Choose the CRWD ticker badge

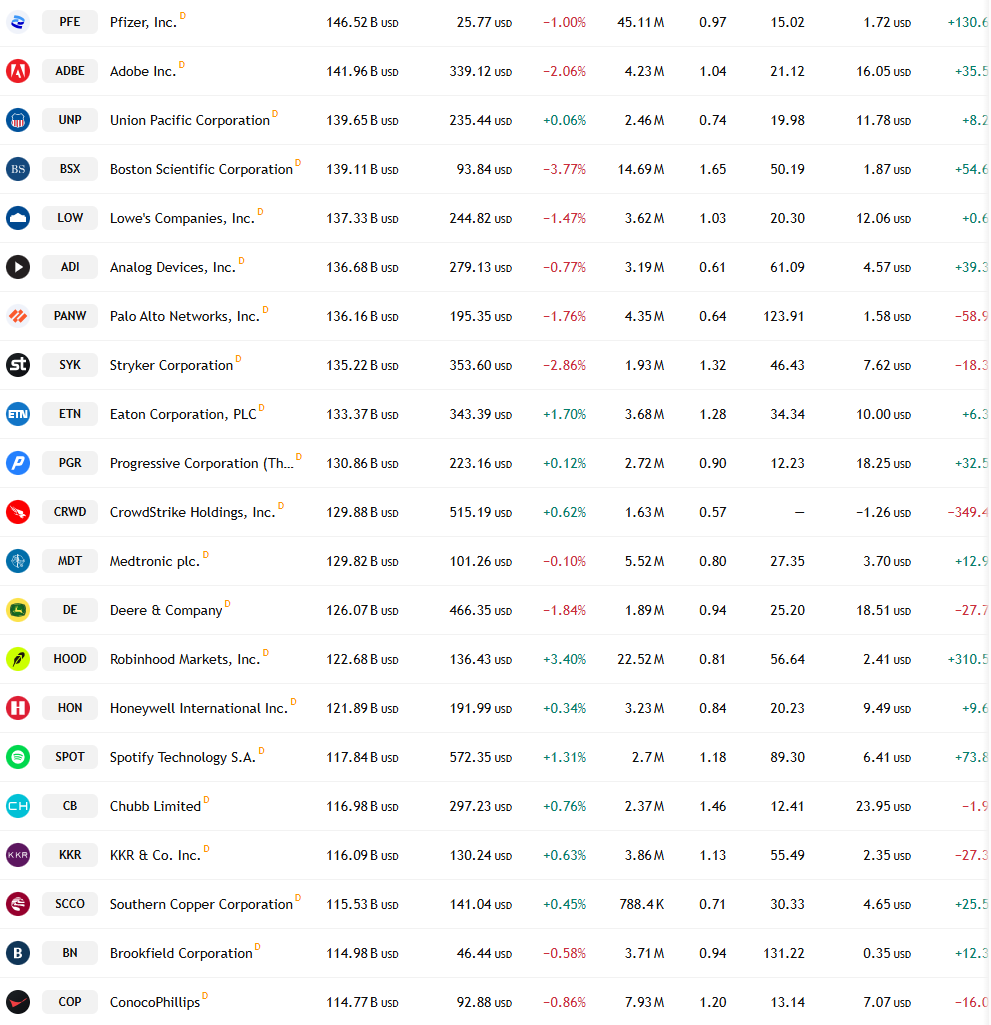pyautogui.click(x=70, y=512)
